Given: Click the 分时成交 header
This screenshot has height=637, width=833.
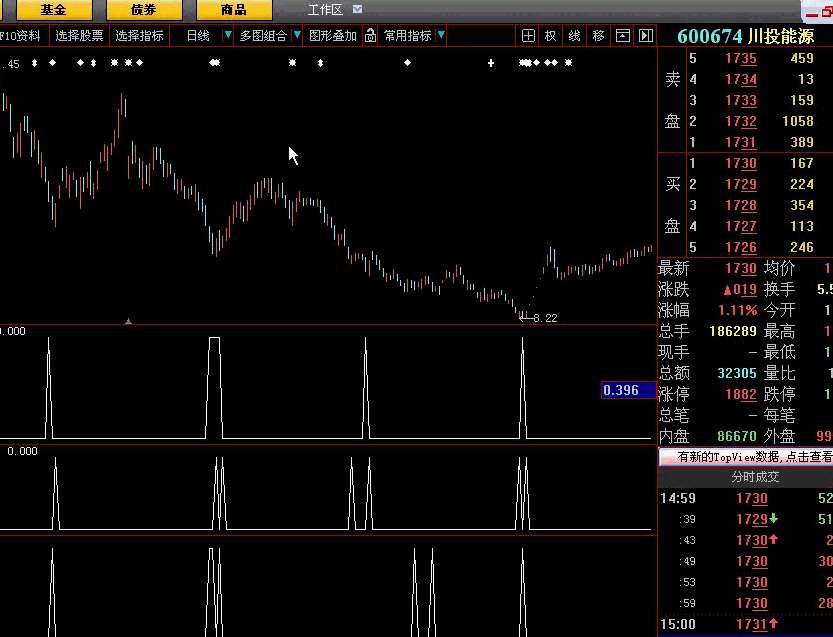Looking at the screenshot, I should [x=755, y=477].
